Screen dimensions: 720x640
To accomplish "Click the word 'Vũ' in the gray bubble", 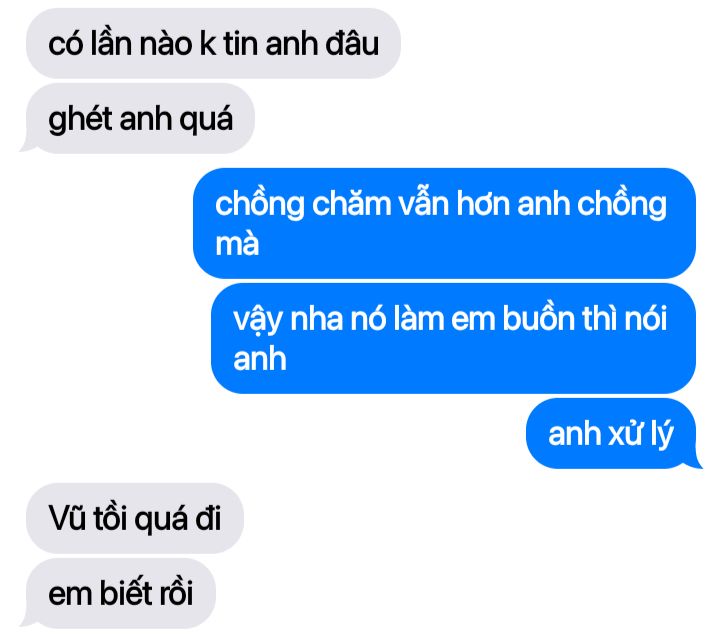I will (67, 517).
